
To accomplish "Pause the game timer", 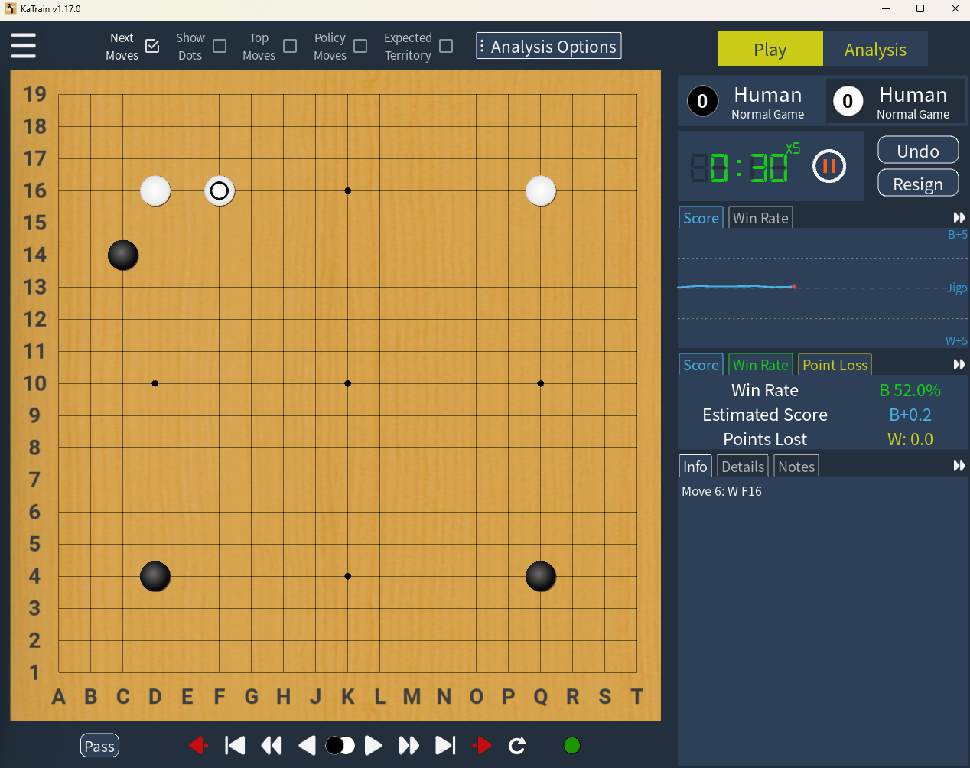I will (828, 166).
